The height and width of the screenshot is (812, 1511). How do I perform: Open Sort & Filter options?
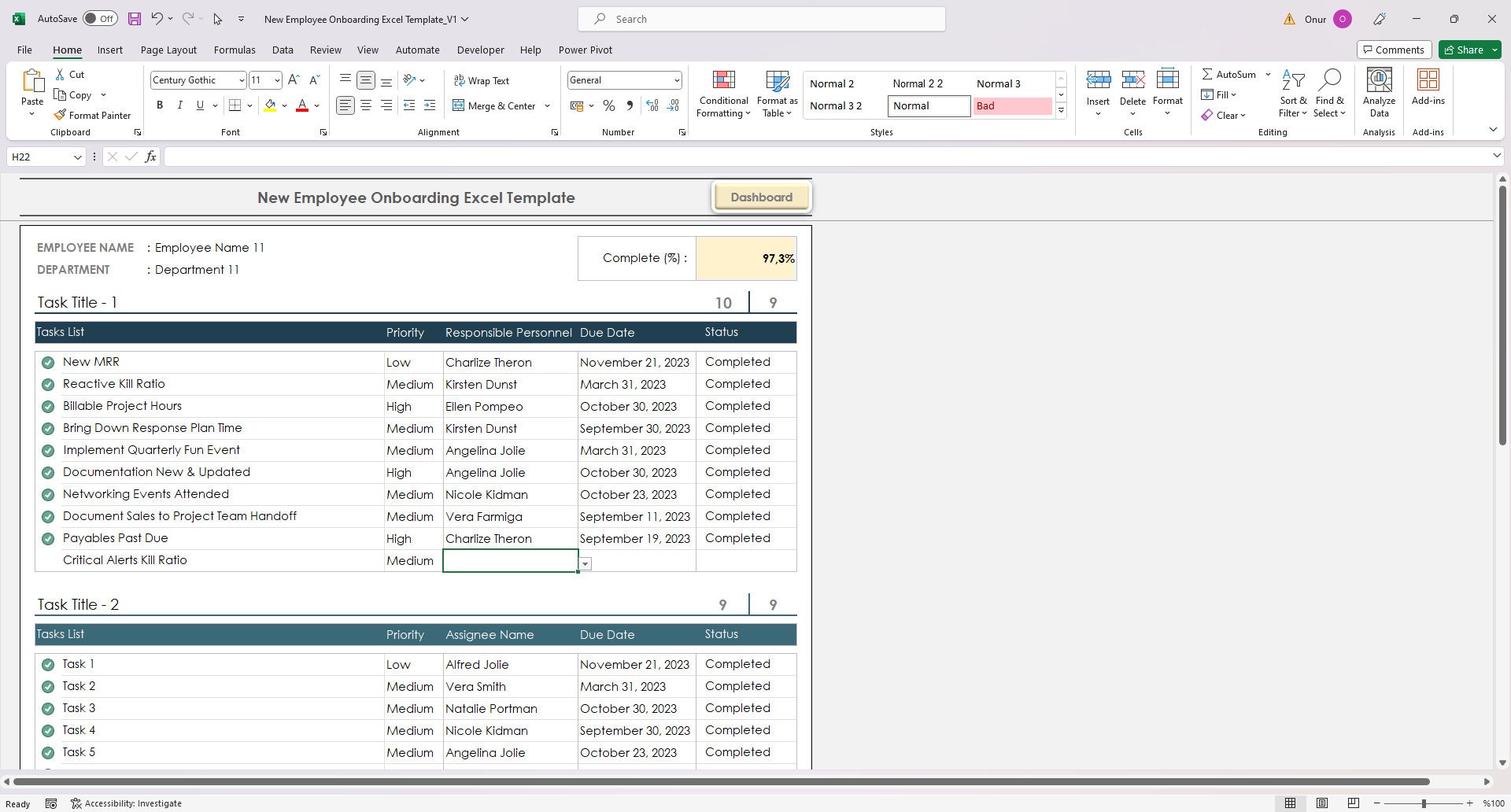[x=1293, y=92]
